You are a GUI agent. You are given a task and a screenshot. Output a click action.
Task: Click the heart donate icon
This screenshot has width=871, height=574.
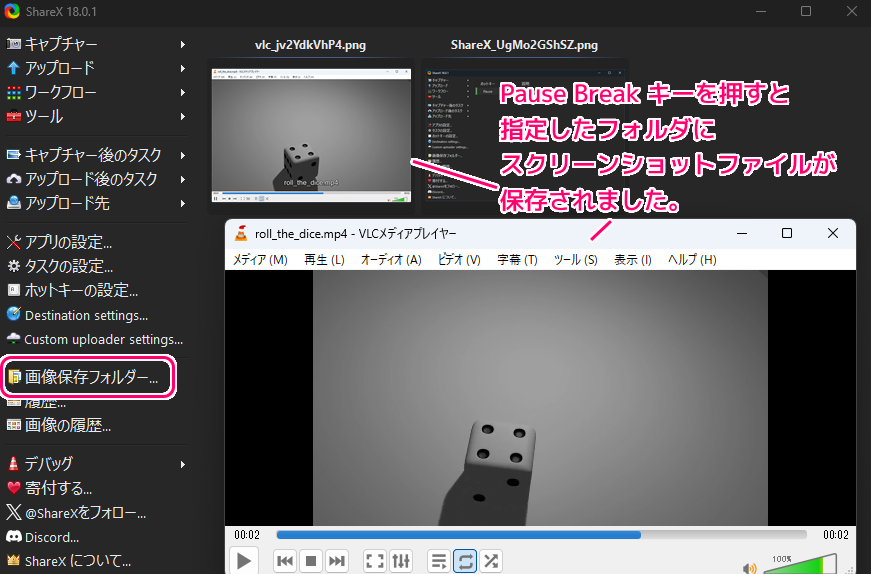[x=13, y=488]
